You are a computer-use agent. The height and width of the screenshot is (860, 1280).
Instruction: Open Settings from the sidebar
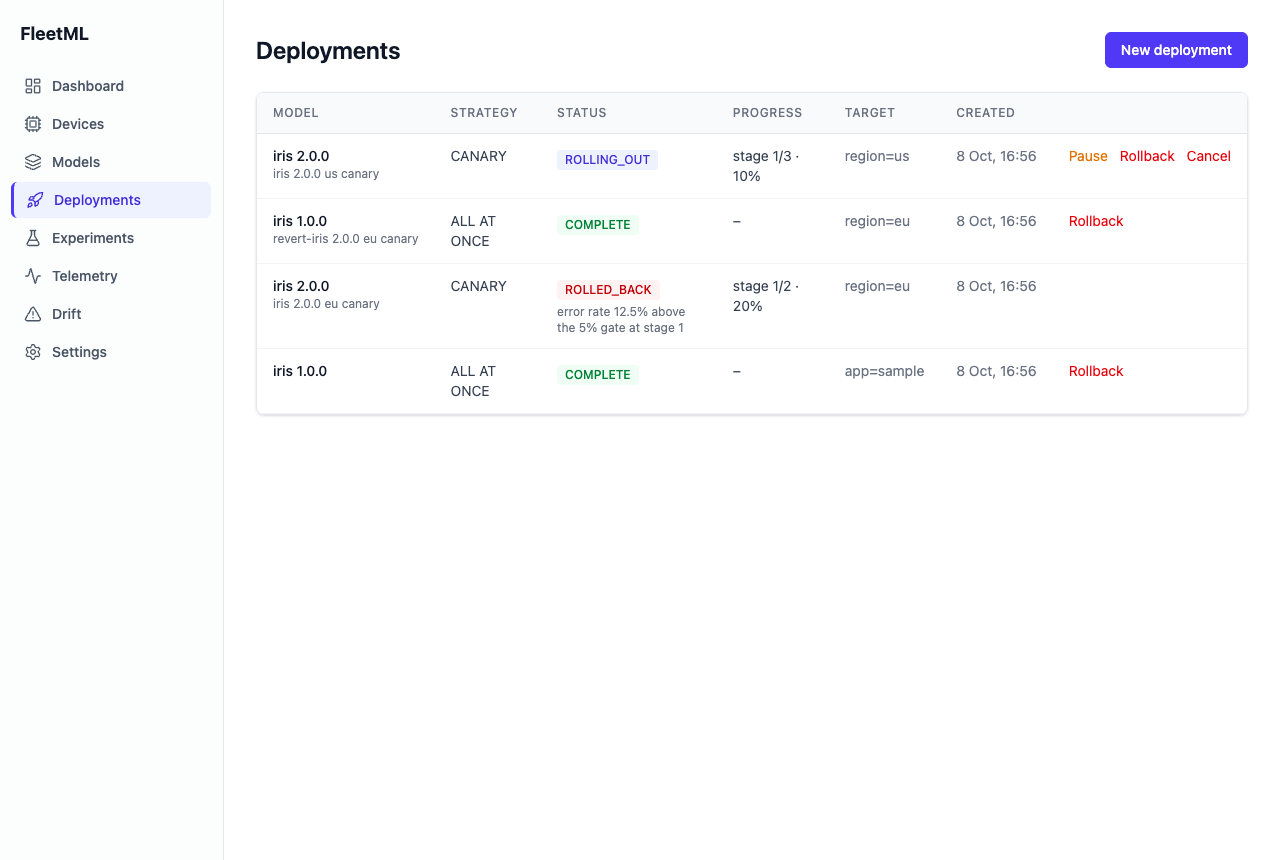coord(111,352)
